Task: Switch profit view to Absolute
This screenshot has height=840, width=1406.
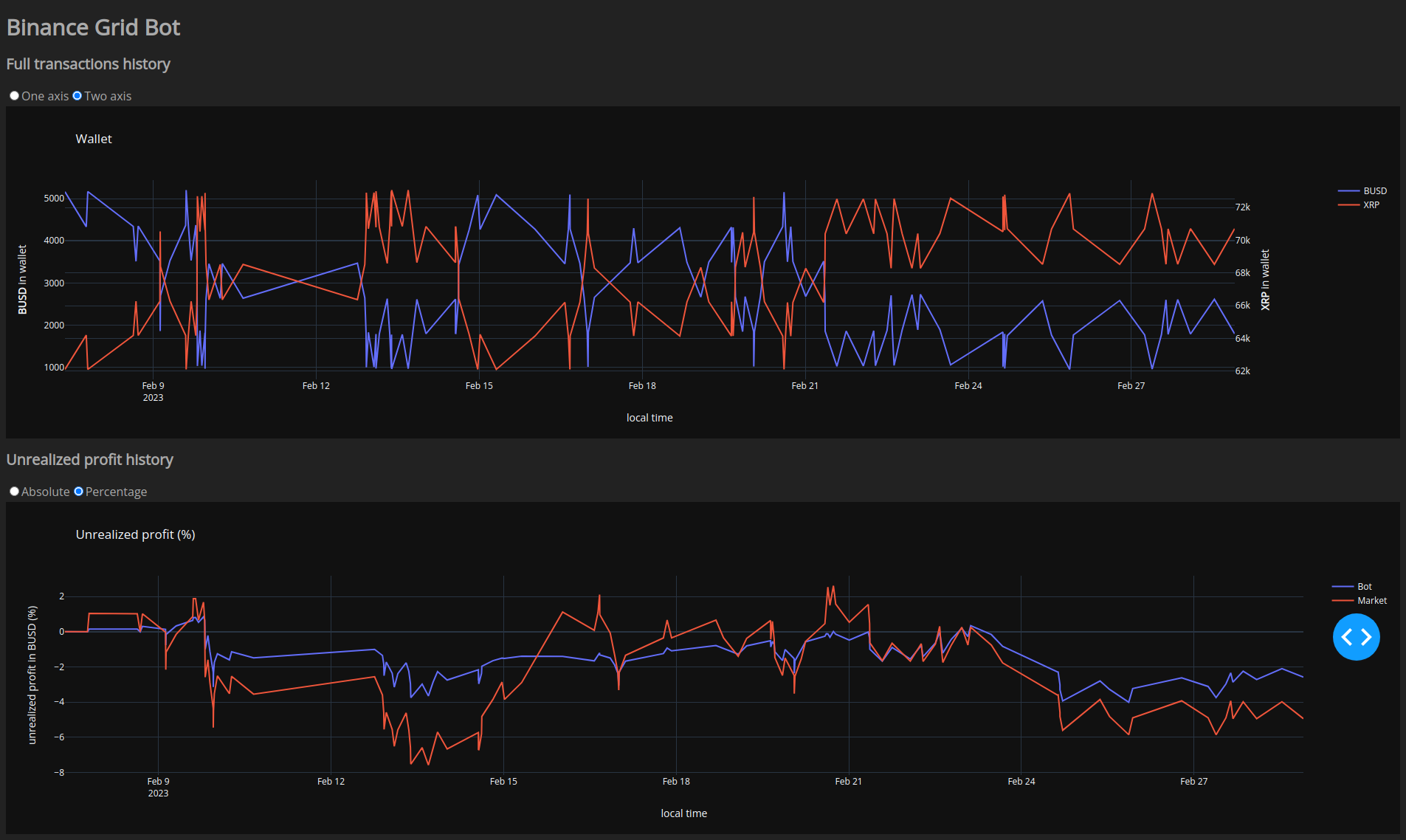Action: [x=15, y=492]
